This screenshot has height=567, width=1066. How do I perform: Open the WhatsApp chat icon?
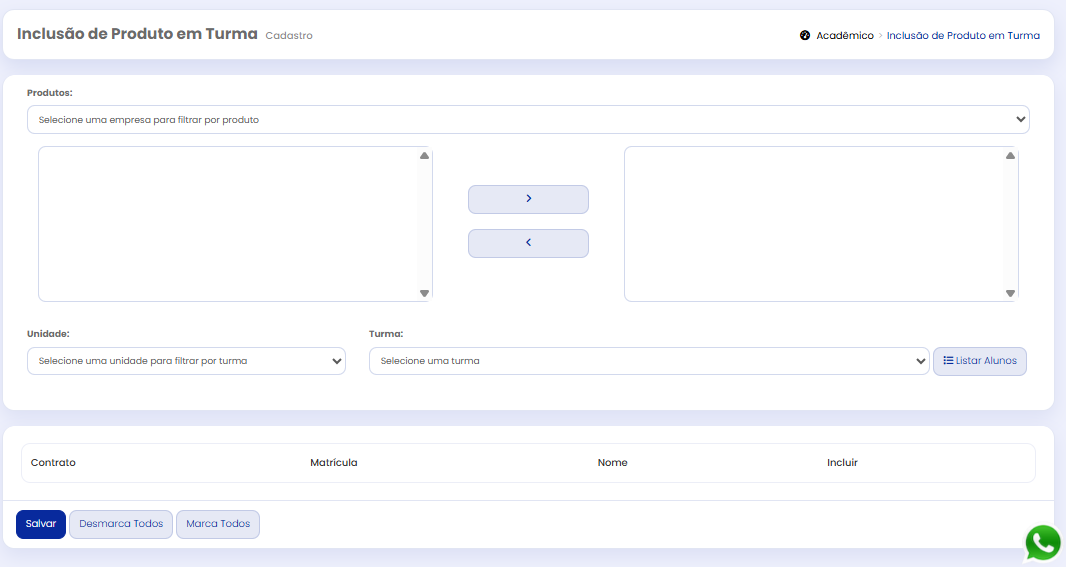coord(1043,543)
